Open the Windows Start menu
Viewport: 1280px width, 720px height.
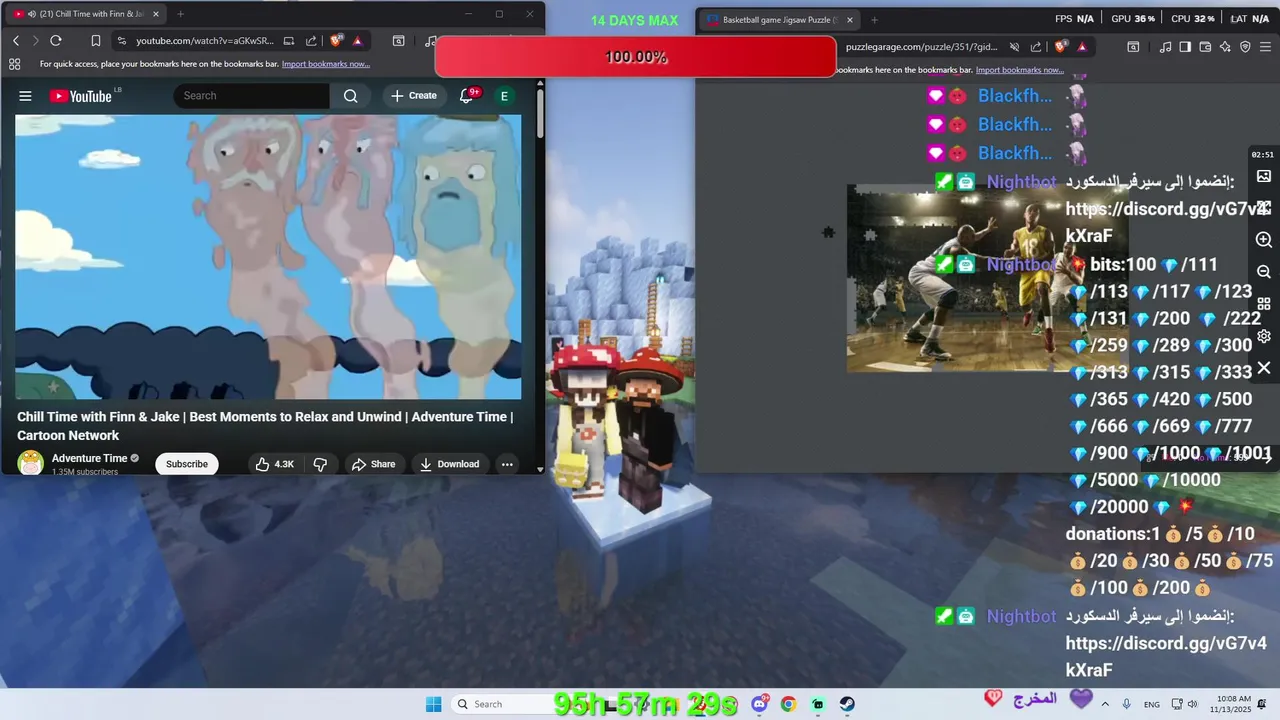pos(433,704)
